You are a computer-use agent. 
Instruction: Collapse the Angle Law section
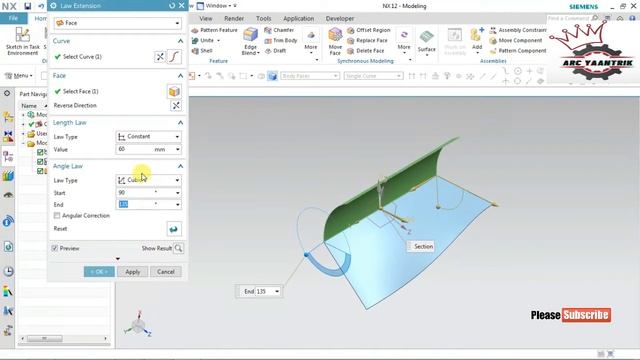pyautogui.click(x=180, y=166)
